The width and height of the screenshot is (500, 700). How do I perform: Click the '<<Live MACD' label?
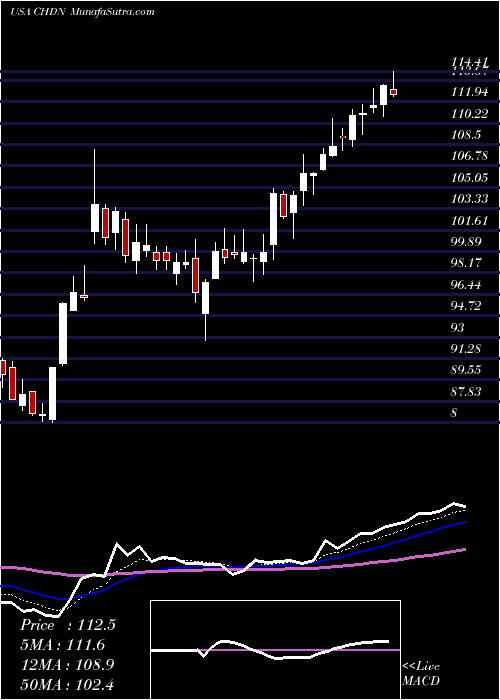coord(421,673)
